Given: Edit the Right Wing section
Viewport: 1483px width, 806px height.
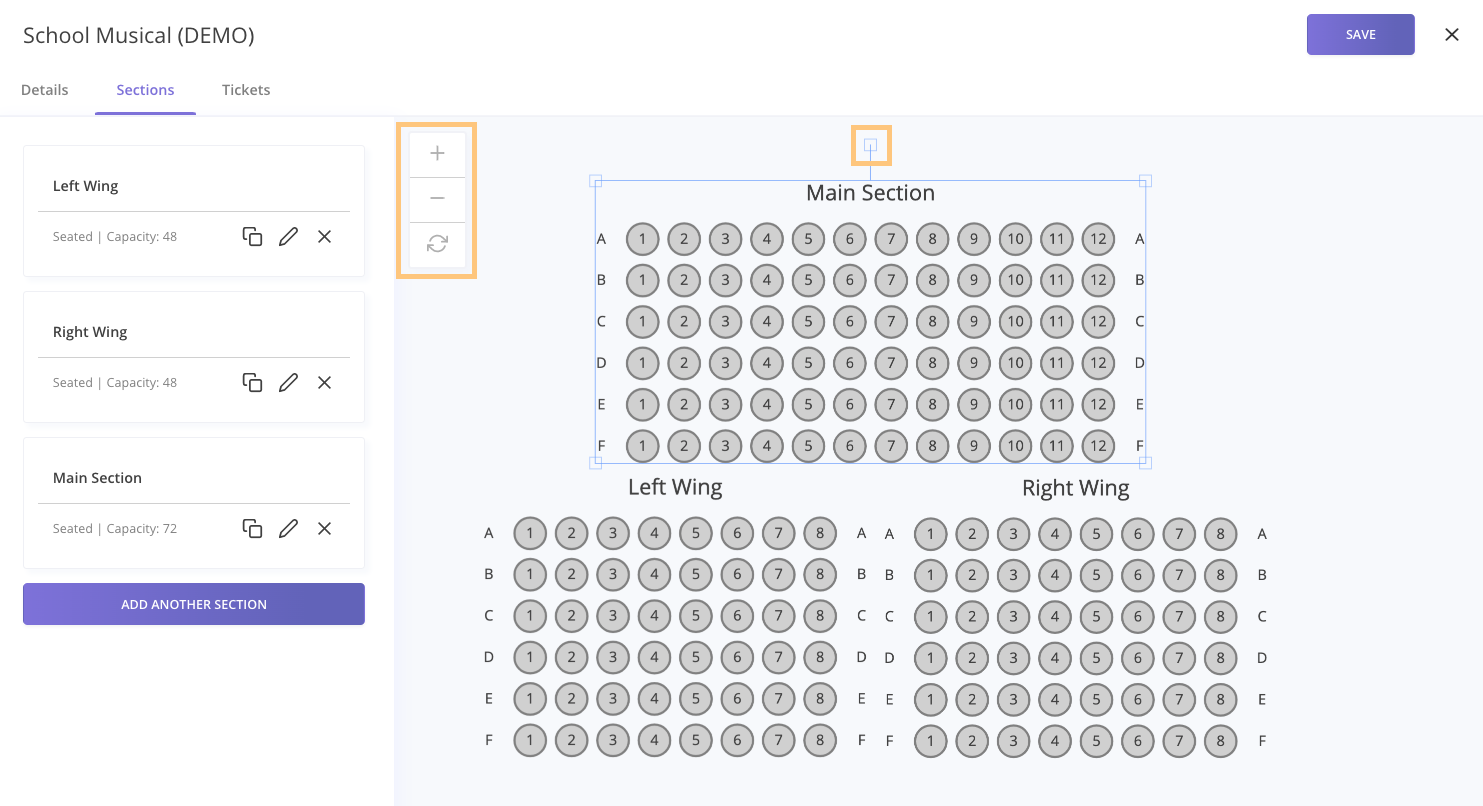Looking at the screenshot, I should pyautogui.click(x=288, y=382).
